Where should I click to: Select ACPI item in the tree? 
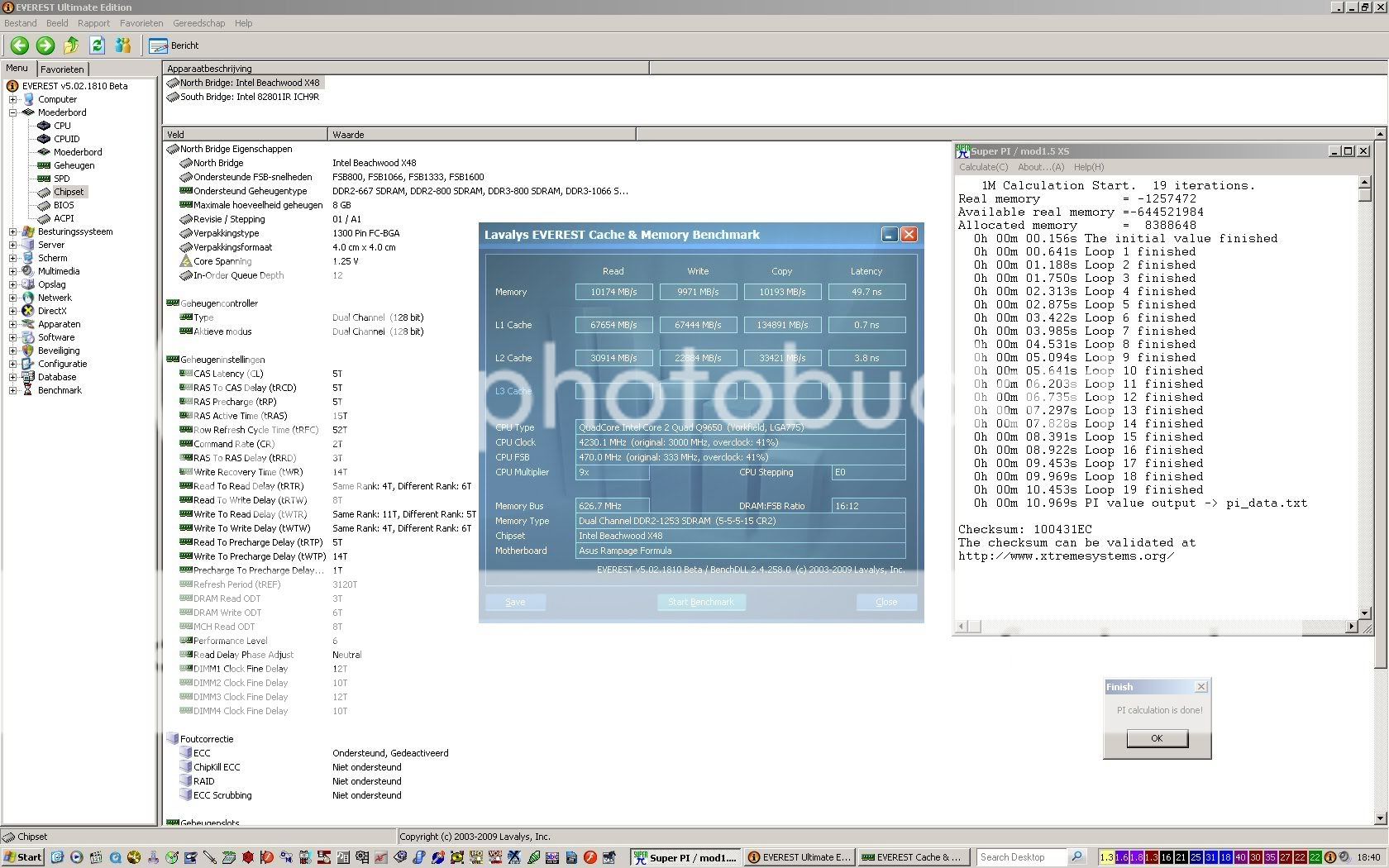[64, 218]
